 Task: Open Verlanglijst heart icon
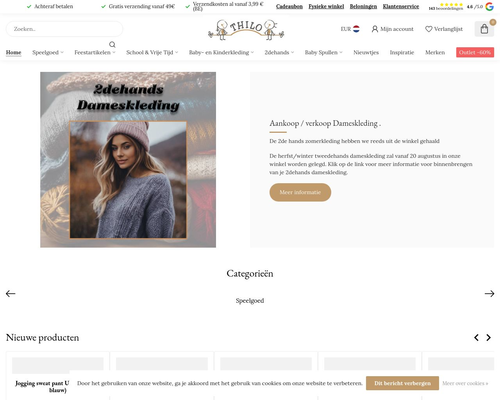coord(429,29)
